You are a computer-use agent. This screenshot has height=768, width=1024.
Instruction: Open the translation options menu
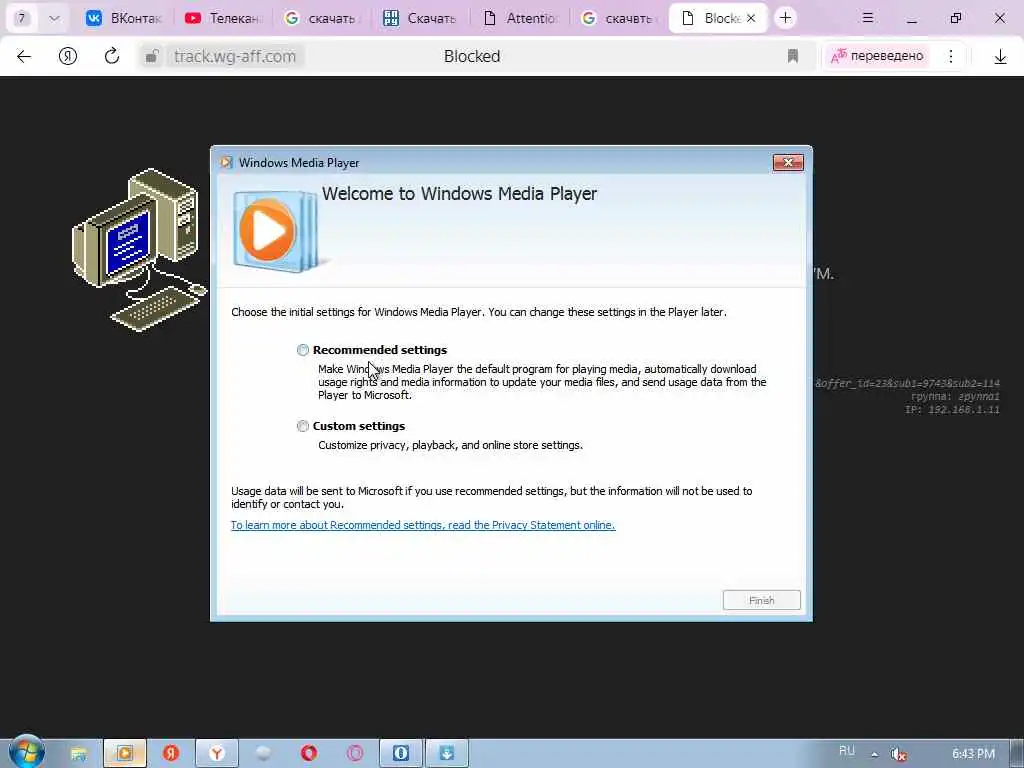coord(951,56)
